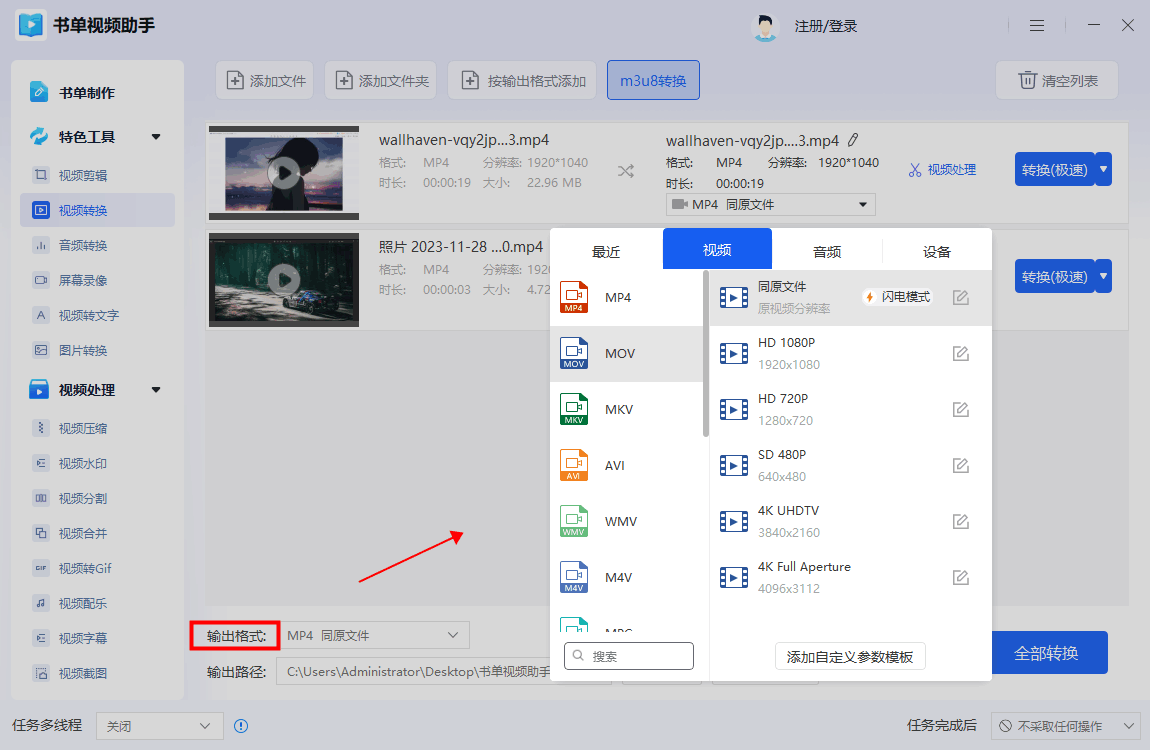Toggle the shuffle icon beside wallhaven-vqy2jp file
Viewport: 1150px width, 750px height.
626,172
